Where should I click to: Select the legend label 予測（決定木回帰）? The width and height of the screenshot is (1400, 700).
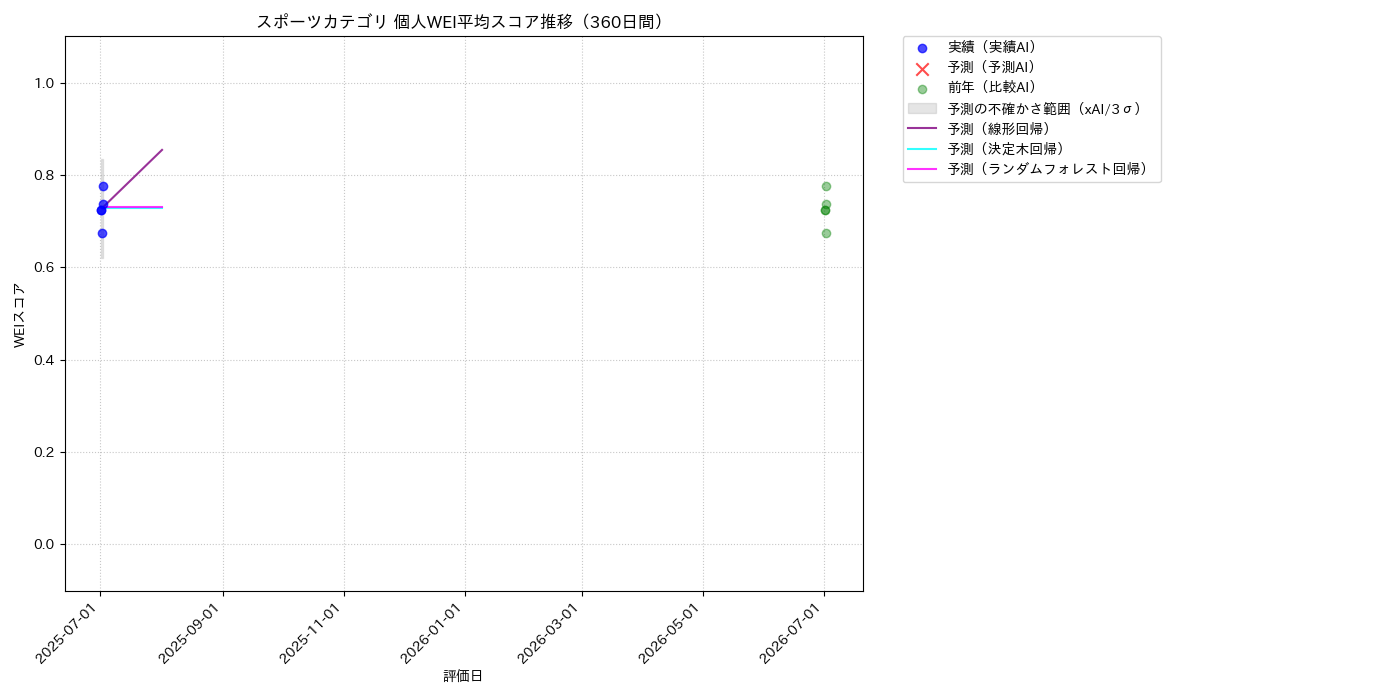coord(1009,149)
